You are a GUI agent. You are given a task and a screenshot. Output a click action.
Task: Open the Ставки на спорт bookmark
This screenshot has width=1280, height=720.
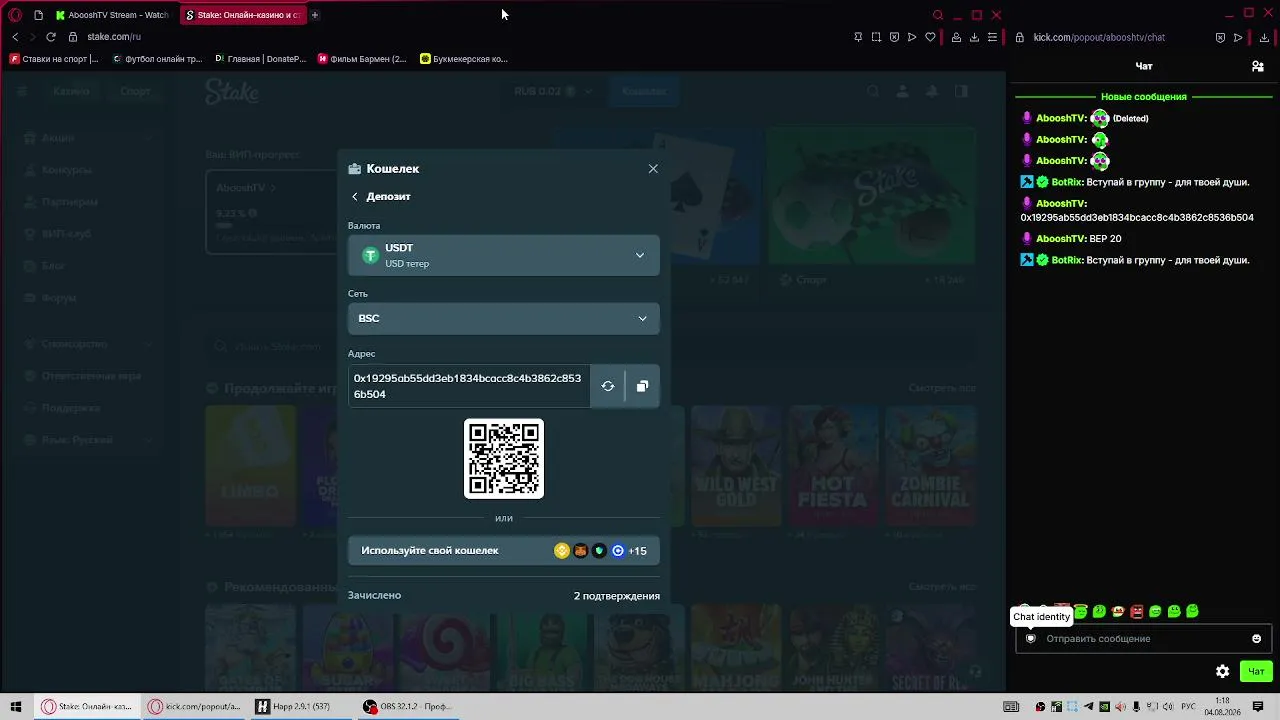click(54, 59)
